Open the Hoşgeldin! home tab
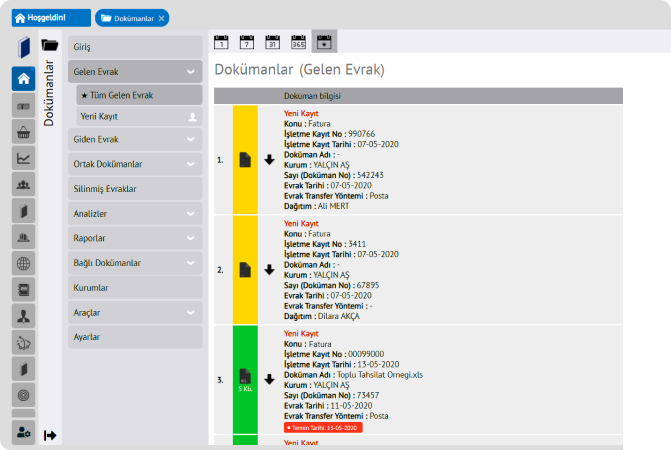Viewport: 671px width, 450px height. 51,18
